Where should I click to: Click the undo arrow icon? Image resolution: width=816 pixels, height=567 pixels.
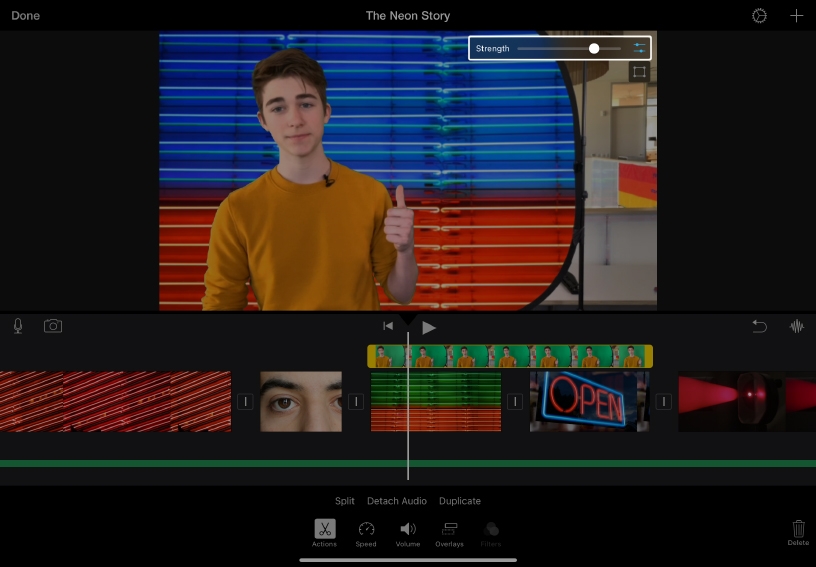[760, 326]
